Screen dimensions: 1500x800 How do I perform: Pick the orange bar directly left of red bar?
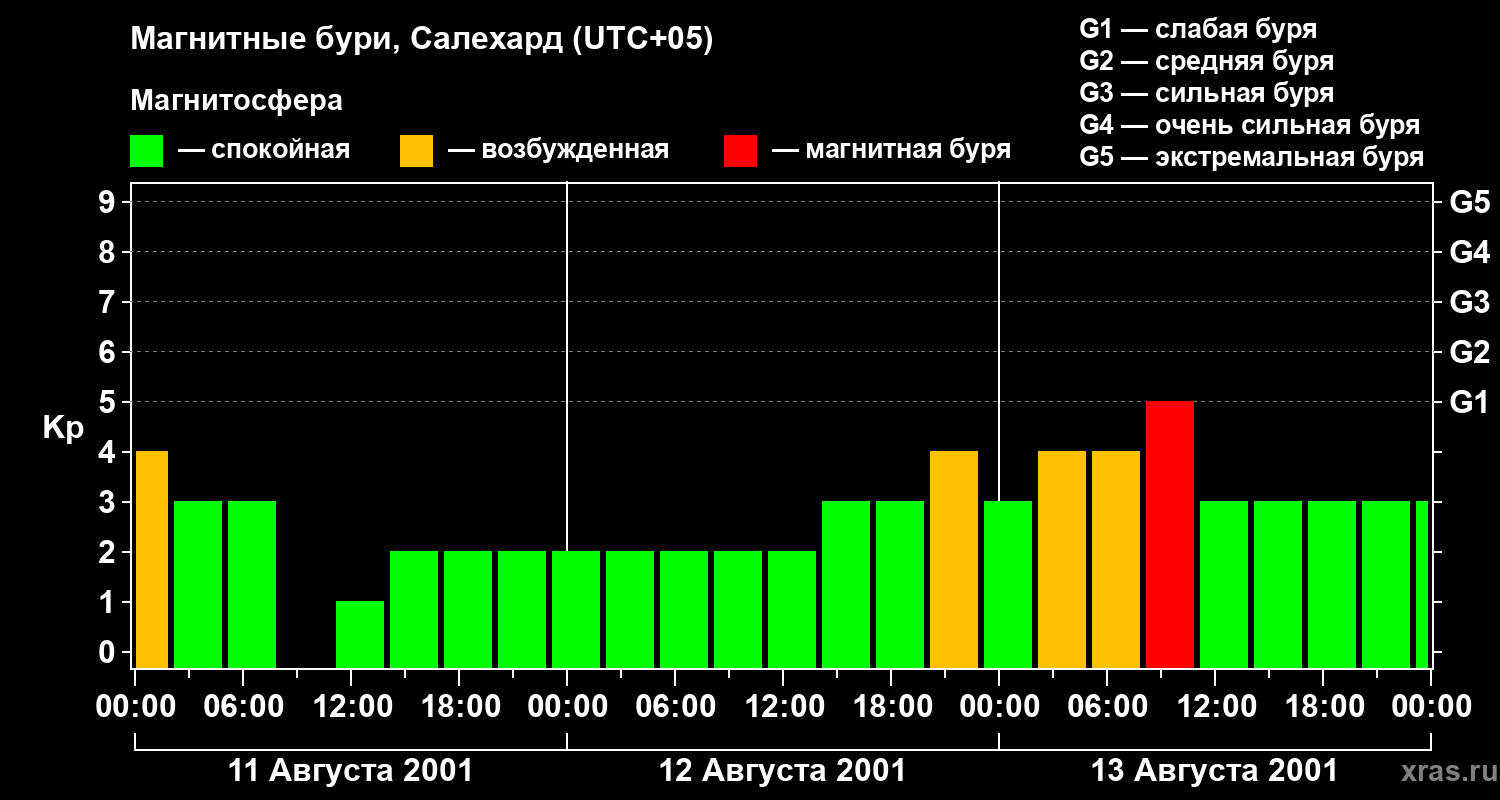(1116, 560)
